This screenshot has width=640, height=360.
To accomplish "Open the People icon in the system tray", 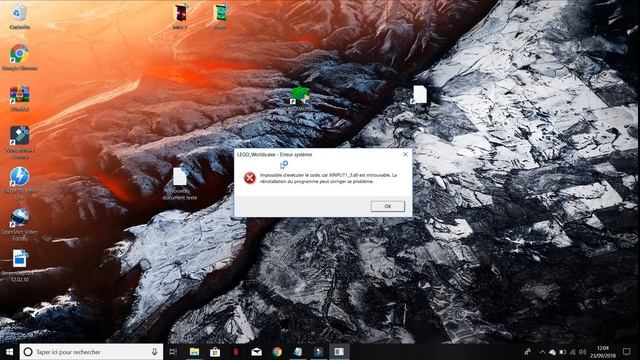I will (527, 351).
